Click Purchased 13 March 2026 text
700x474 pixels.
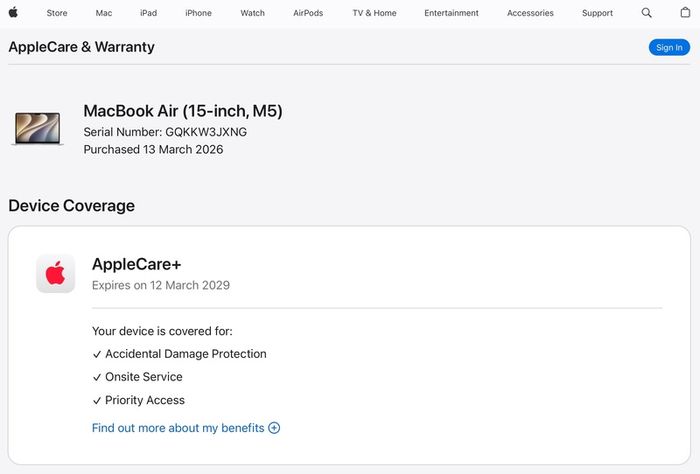coord(153,149)
